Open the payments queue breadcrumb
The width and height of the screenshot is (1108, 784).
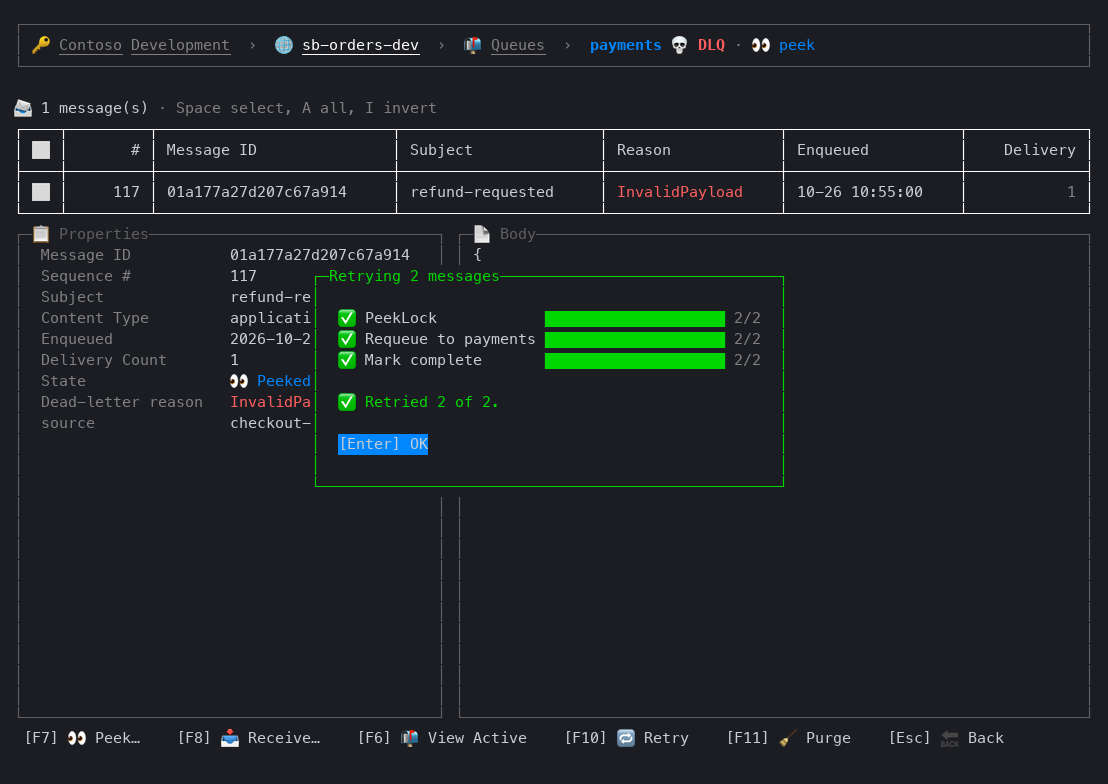click(x=625, y=45)
